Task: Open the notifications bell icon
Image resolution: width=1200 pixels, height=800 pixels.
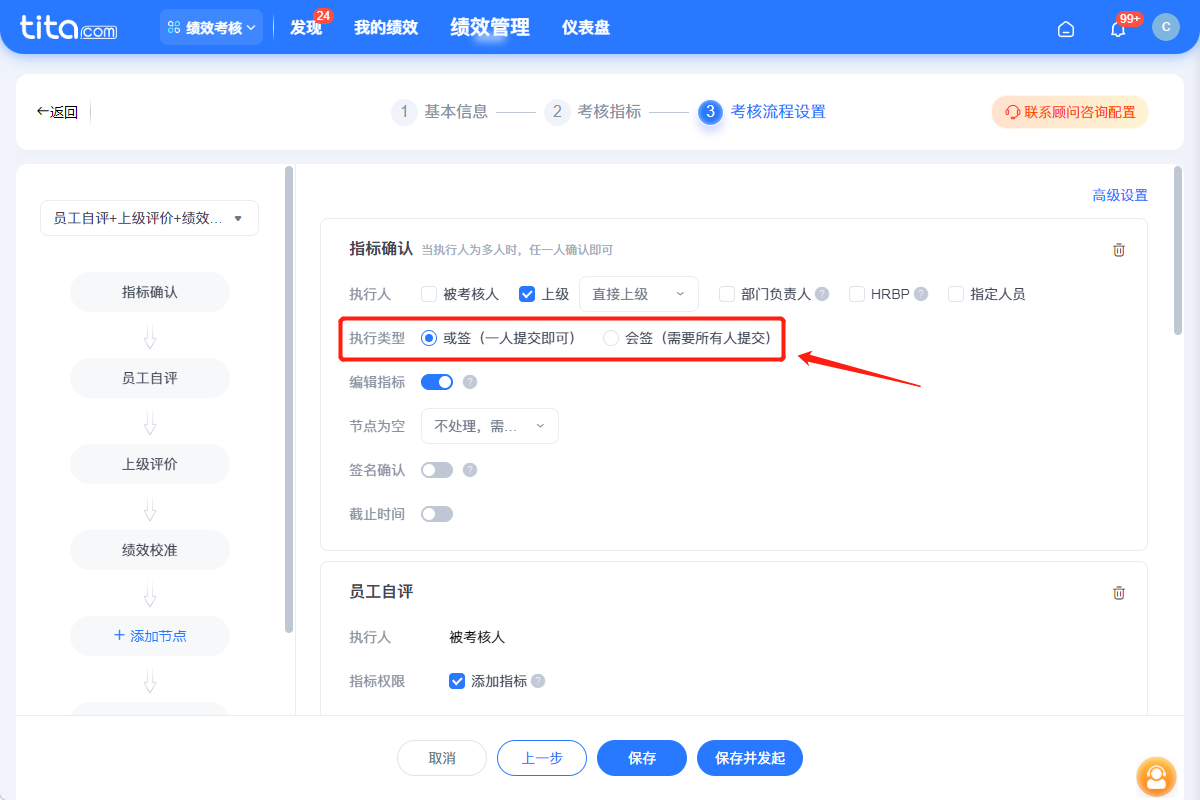Action: click(x=1117, y=28)
